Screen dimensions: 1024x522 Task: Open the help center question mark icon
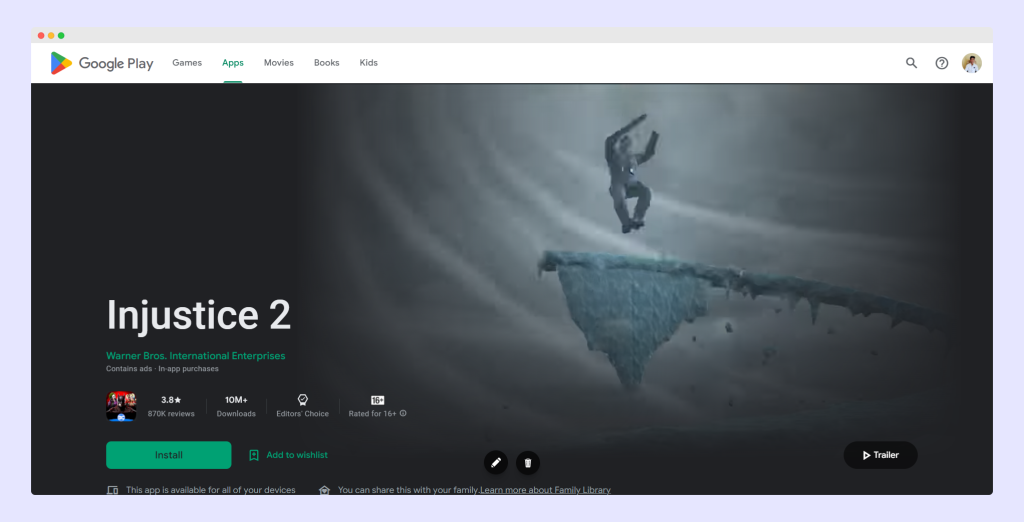942,63
